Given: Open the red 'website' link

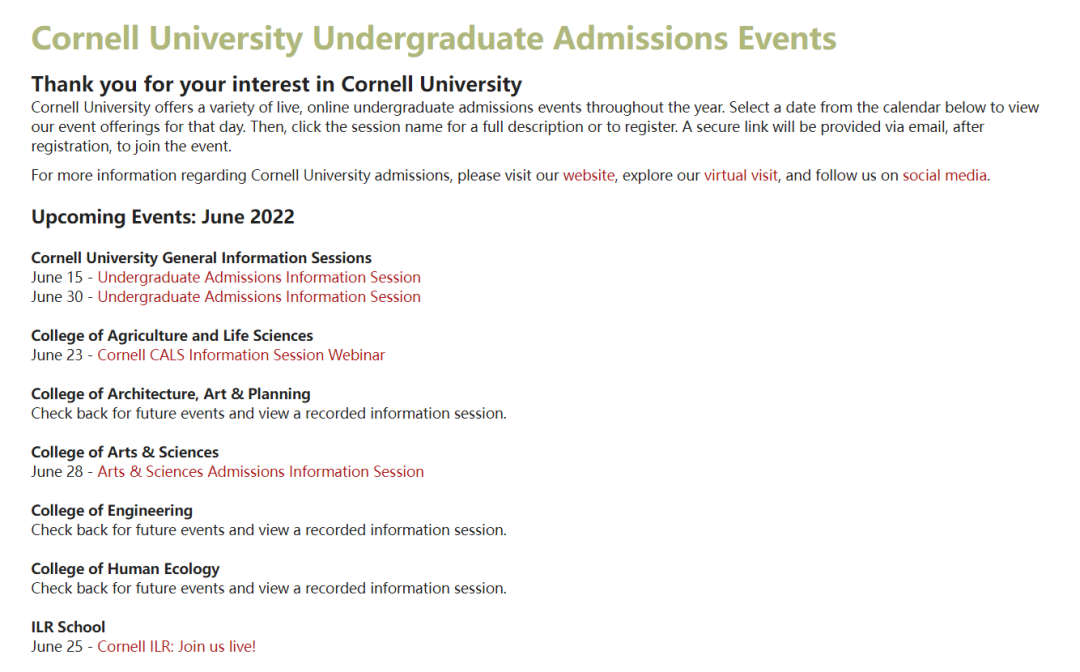Looking at the screenshot, I should coord(588,176).
